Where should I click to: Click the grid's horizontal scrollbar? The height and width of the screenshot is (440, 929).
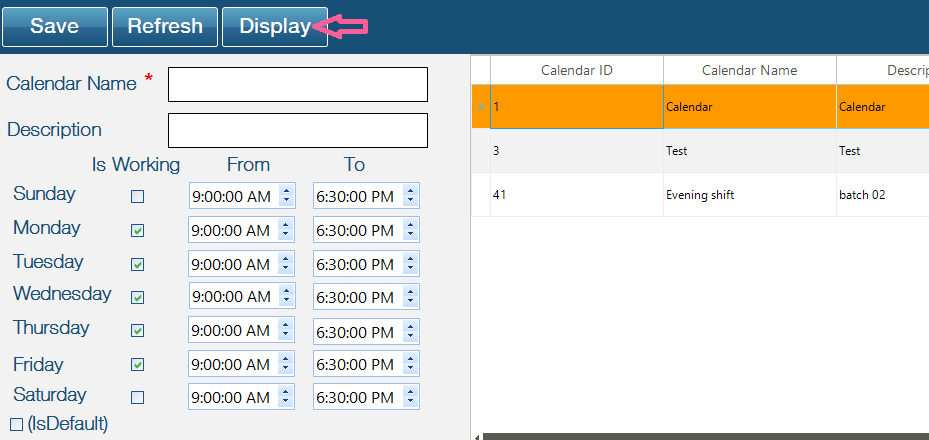[x=700, y=436]
